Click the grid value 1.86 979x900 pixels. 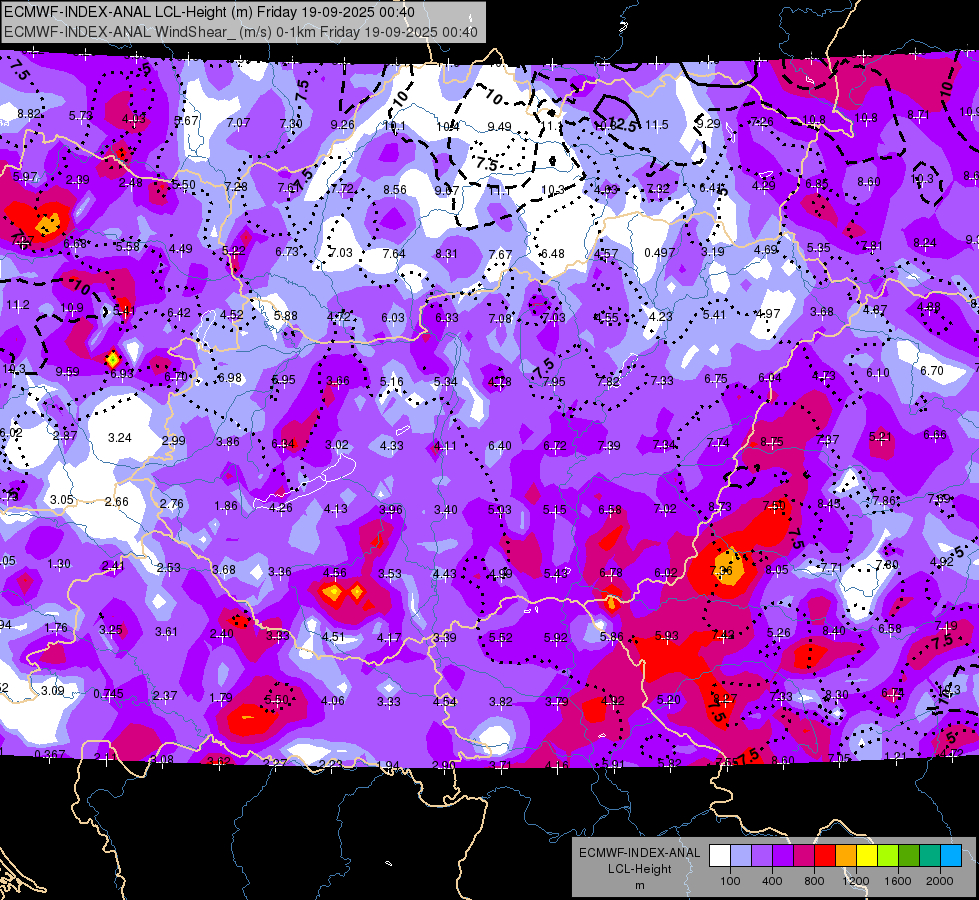225,506
